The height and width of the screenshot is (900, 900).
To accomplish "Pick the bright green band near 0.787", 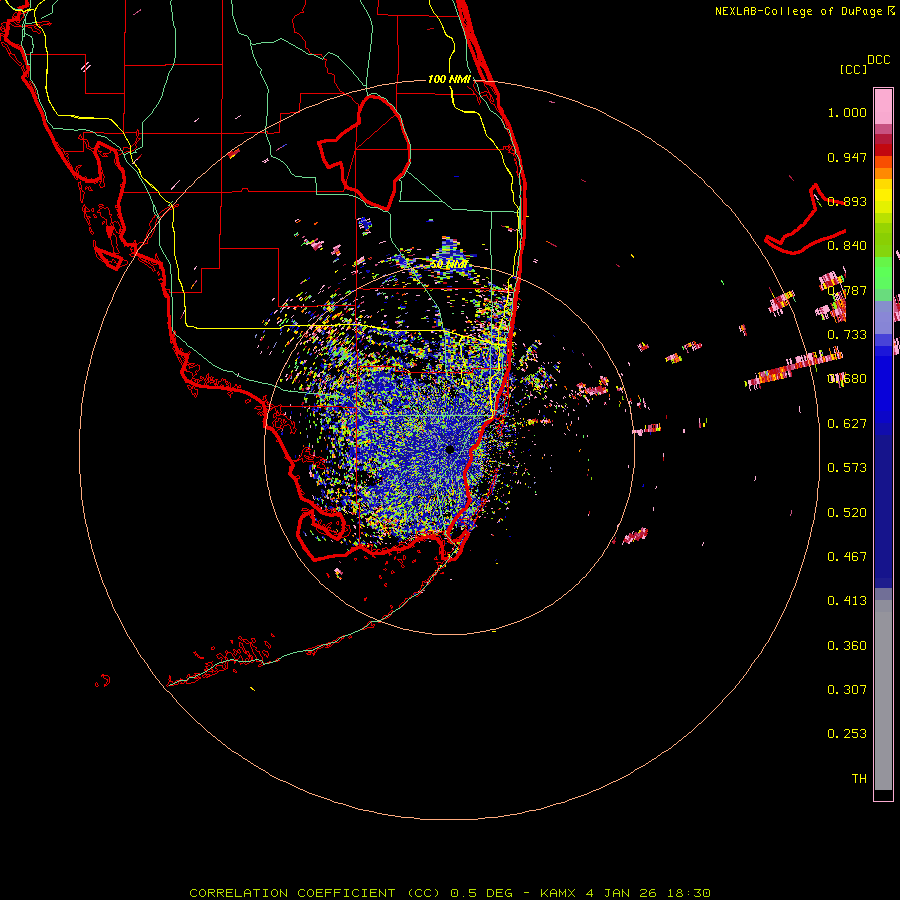I will click(x=883, y=273).
